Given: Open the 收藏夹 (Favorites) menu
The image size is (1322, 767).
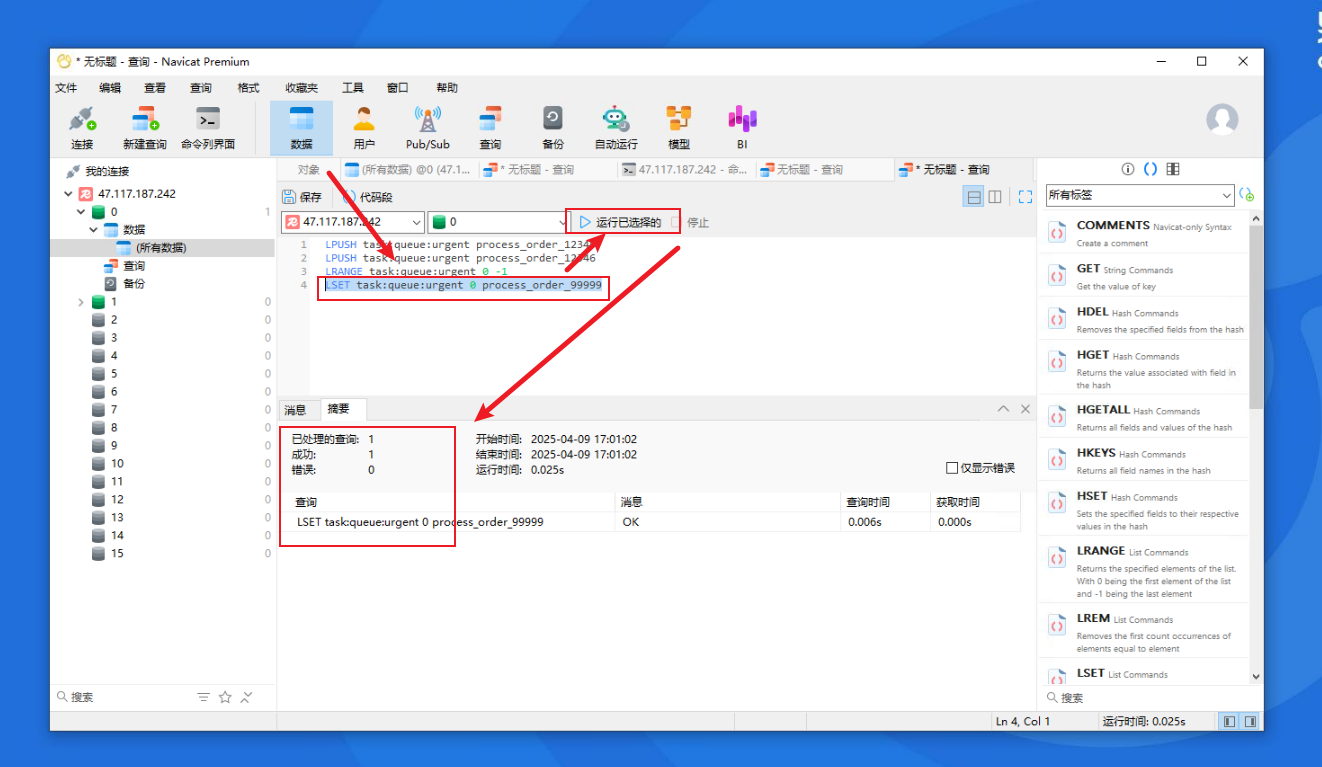Looking at the screenshot, I should point(301,88).
